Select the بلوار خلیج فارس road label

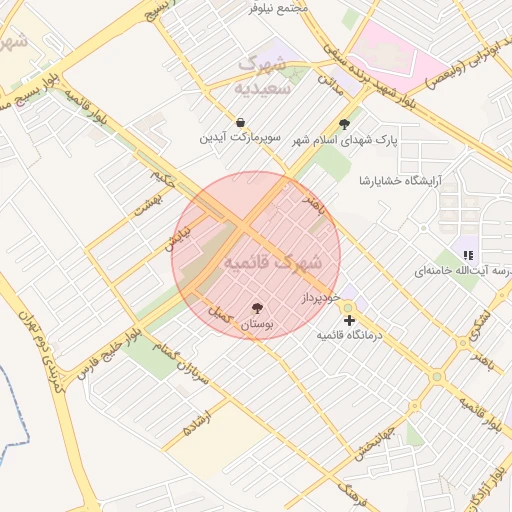click(110, 354)
